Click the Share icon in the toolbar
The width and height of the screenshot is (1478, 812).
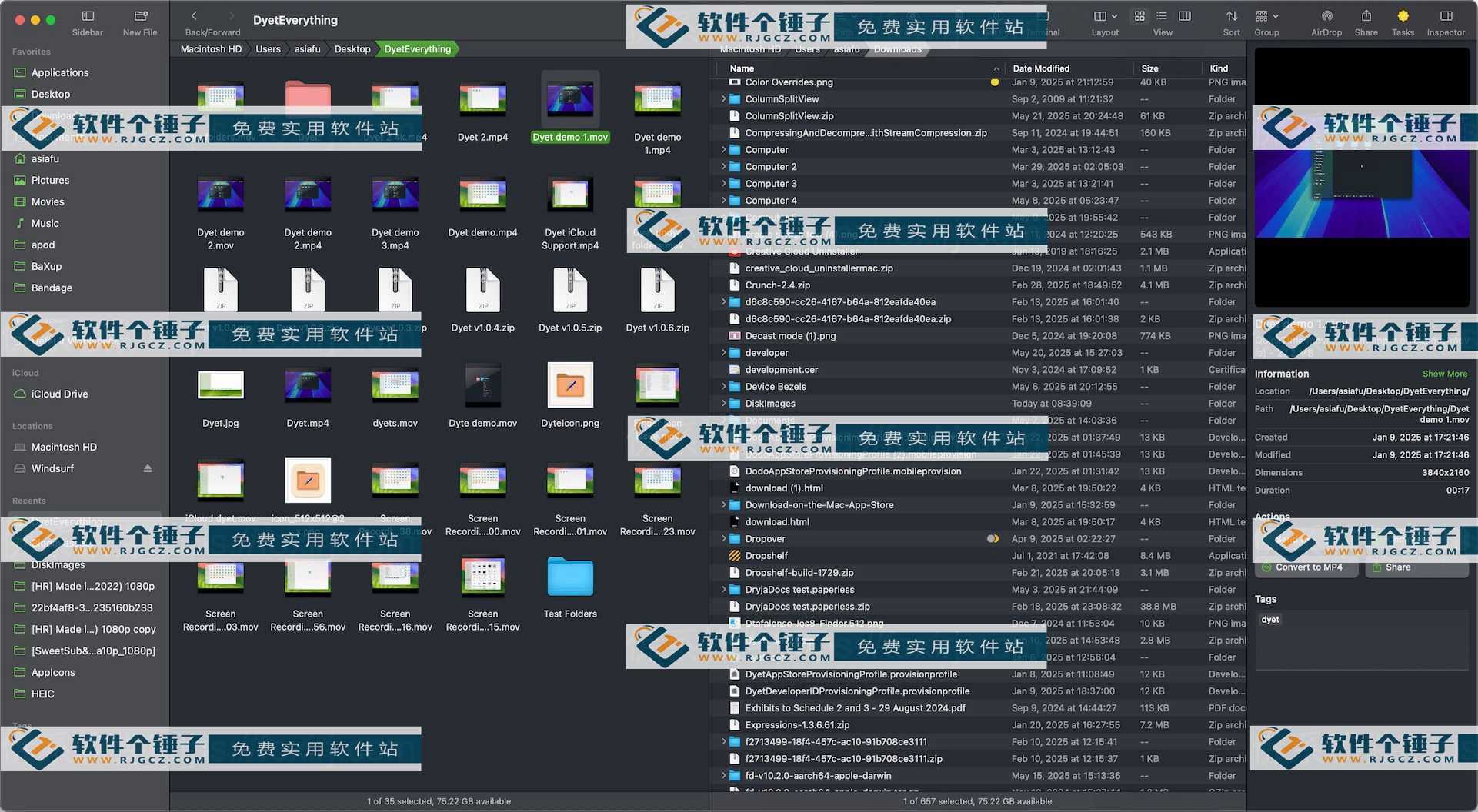click(1366, 16)
